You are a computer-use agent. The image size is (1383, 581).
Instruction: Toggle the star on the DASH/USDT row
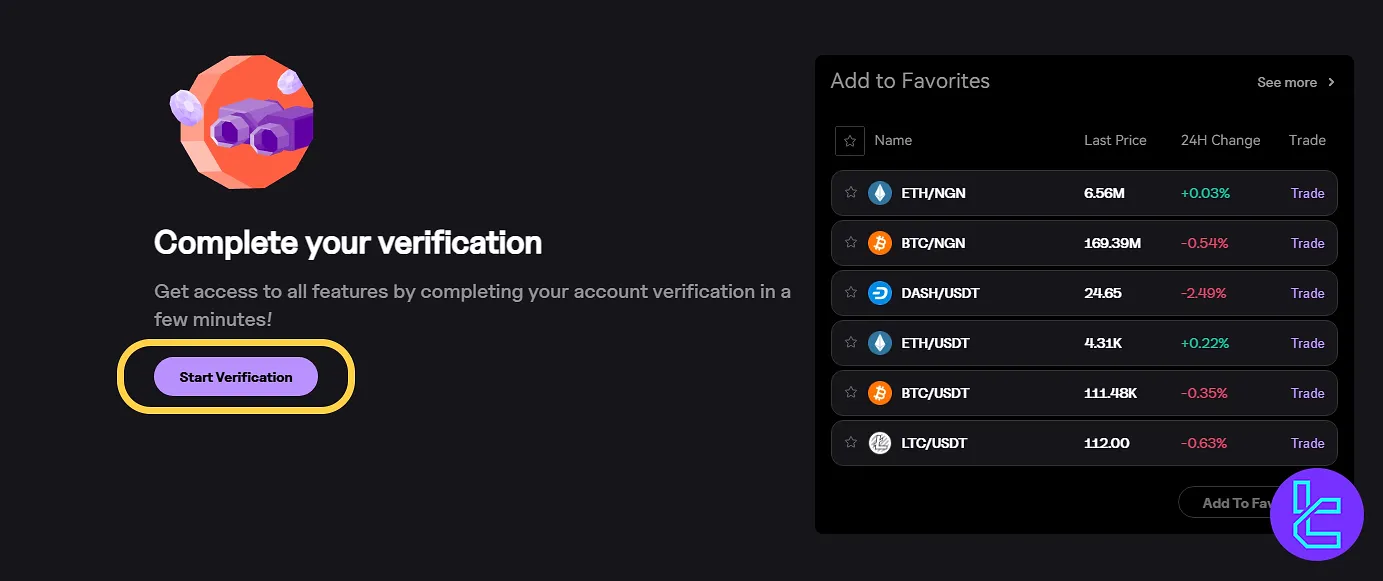851,292
